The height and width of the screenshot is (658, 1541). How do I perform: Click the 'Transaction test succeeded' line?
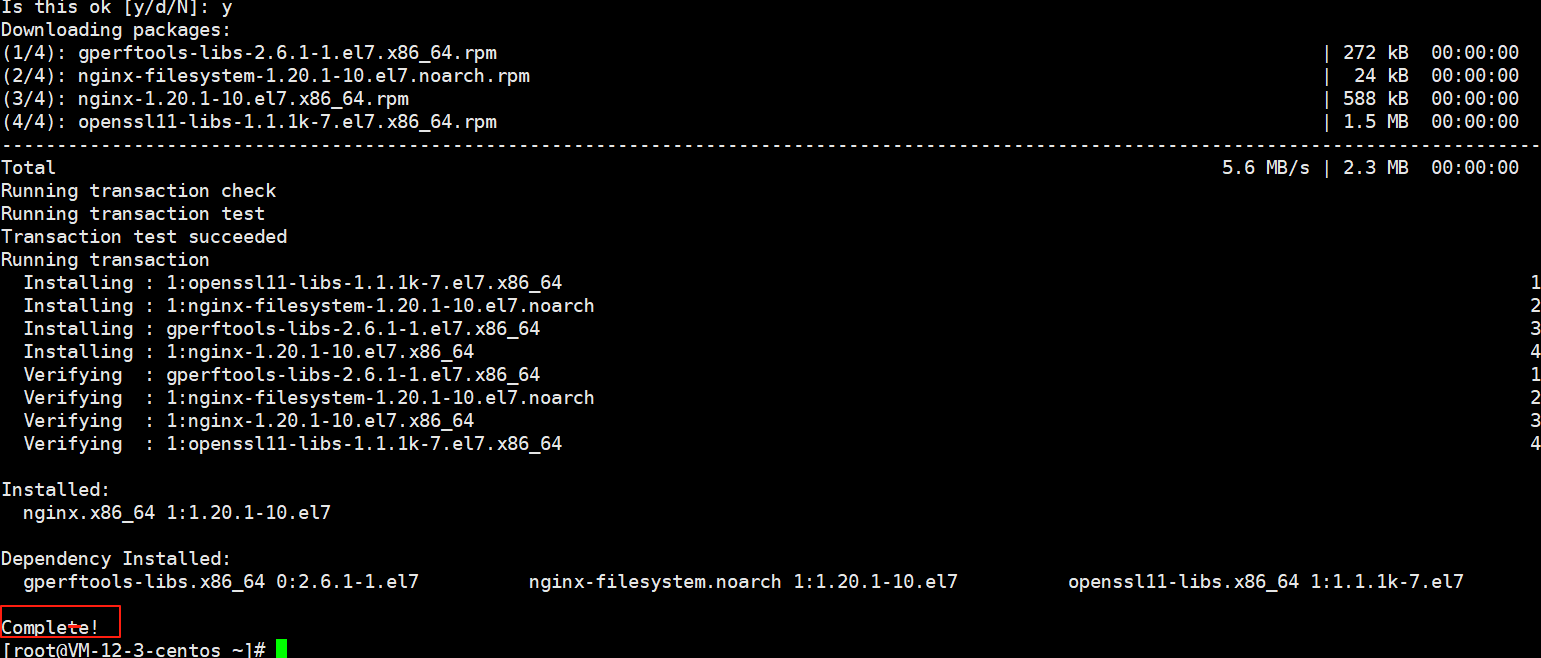[x=144, y=237]
